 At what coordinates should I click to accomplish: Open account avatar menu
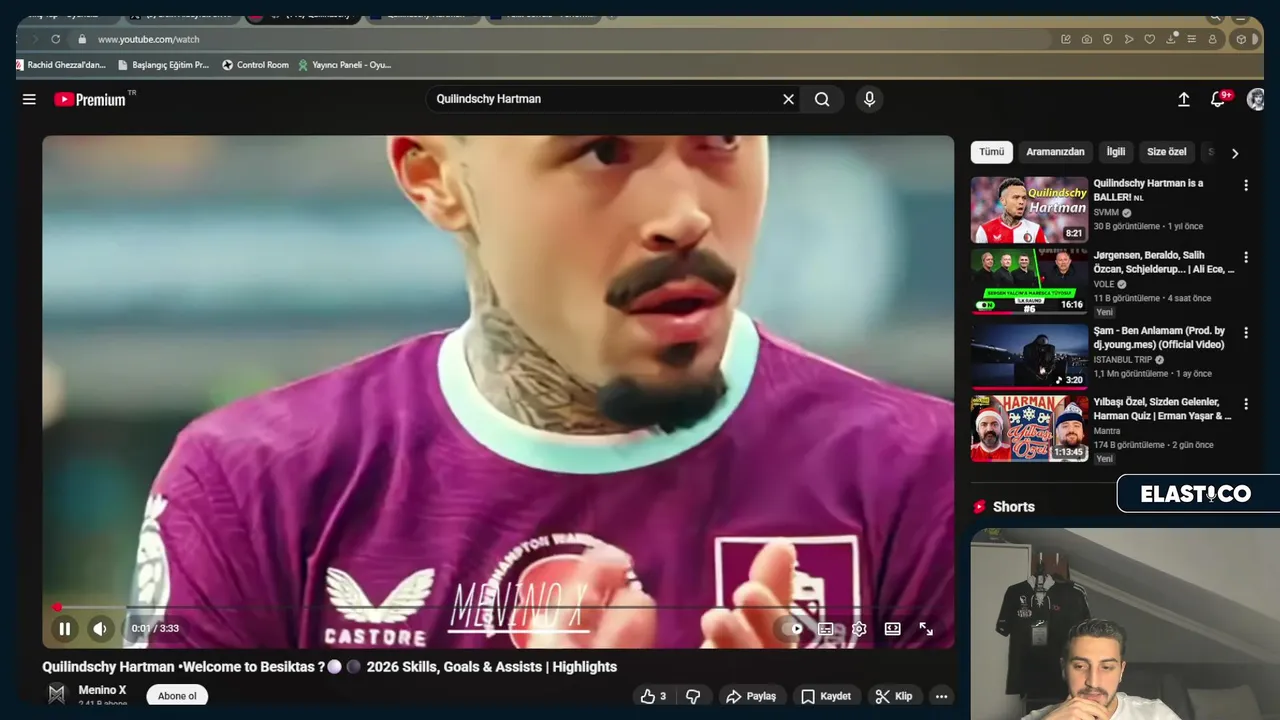(1255, 99)
